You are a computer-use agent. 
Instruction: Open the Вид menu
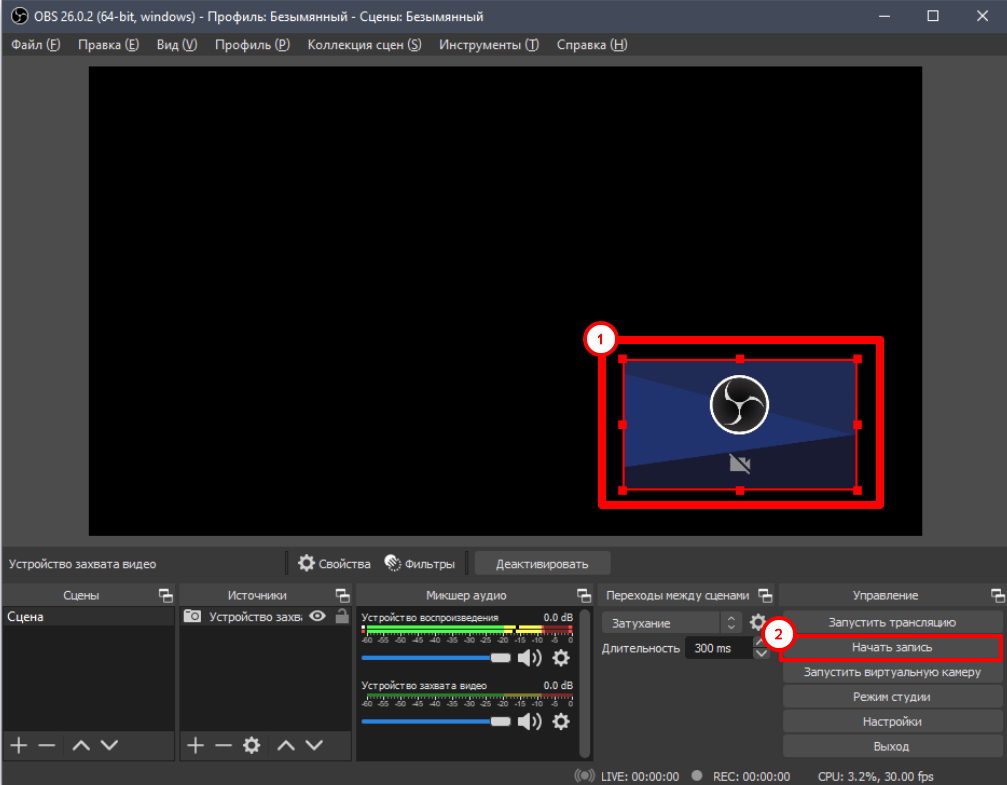pyautogui.click(x=177, y=45)
